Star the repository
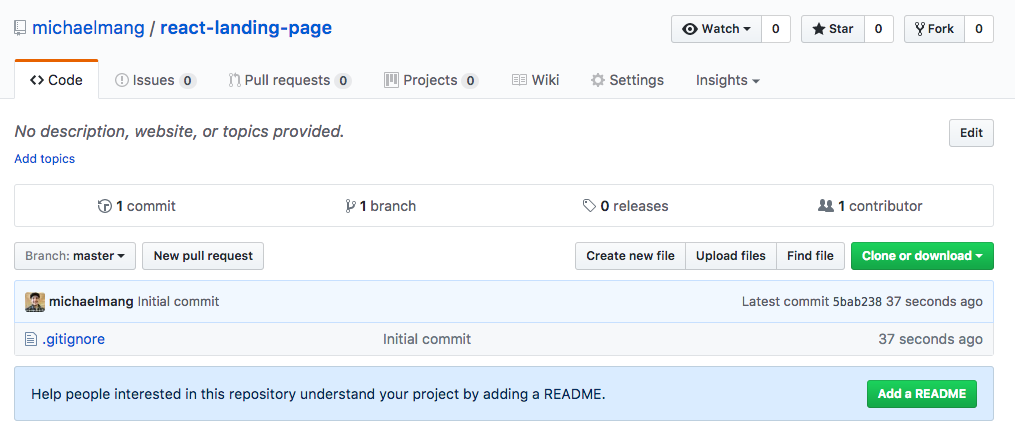The image size is (1015, 438). pos(831,29)
